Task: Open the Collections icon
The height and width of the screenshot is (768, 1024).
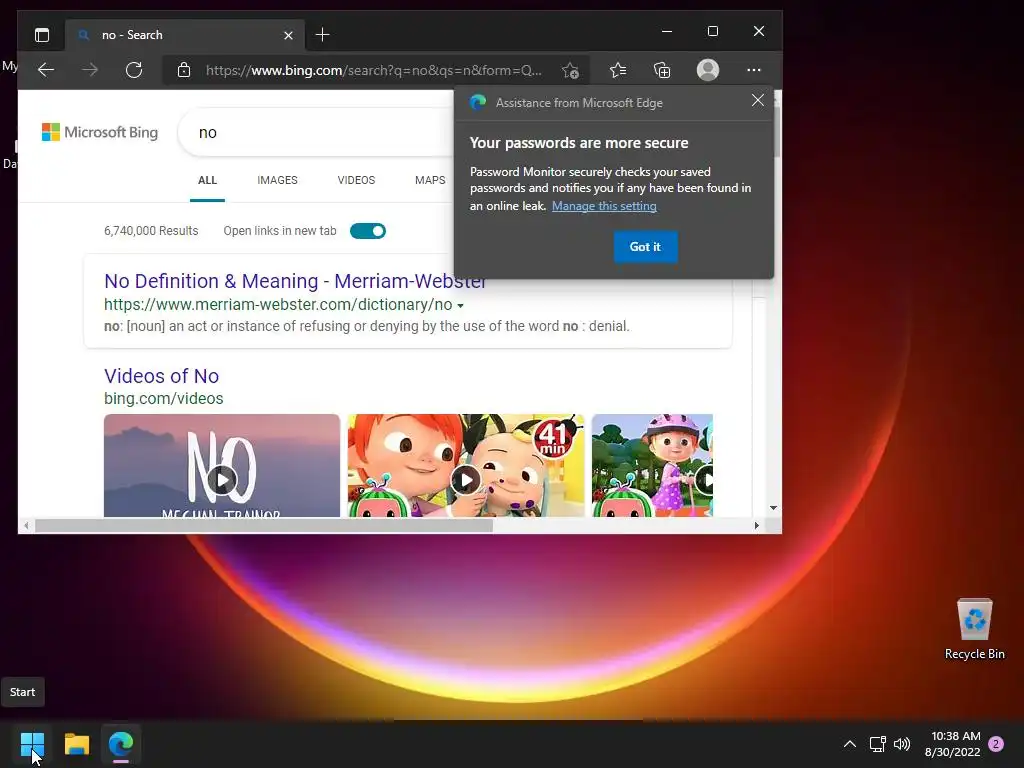Action: [662, 70]
